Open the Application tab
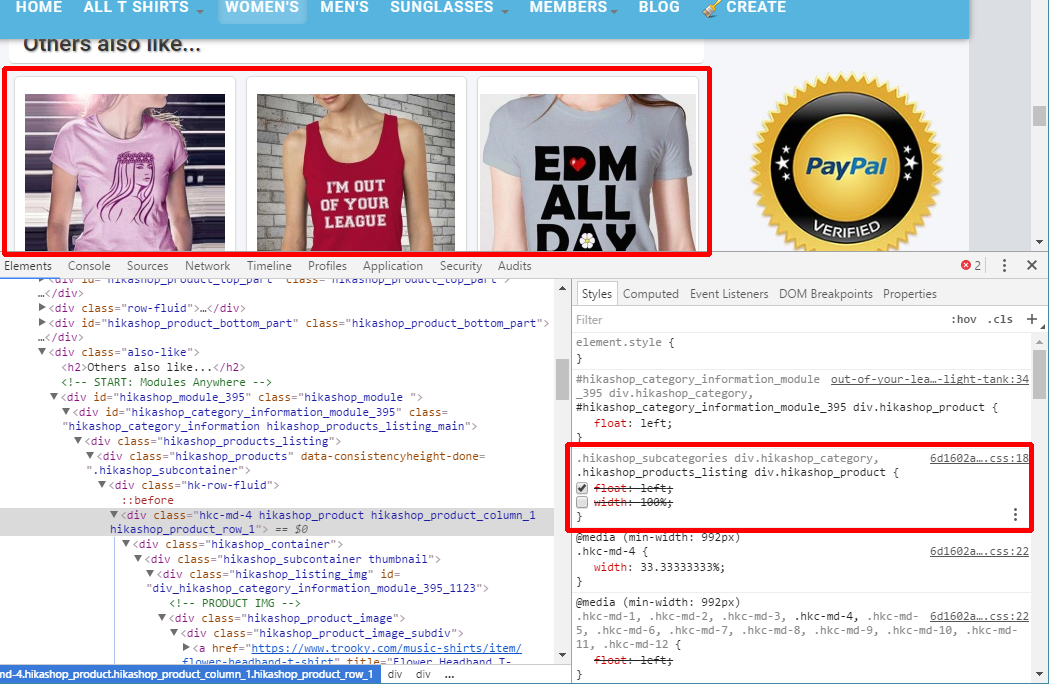Screen dimensions: 1049x684 point(393,266)
